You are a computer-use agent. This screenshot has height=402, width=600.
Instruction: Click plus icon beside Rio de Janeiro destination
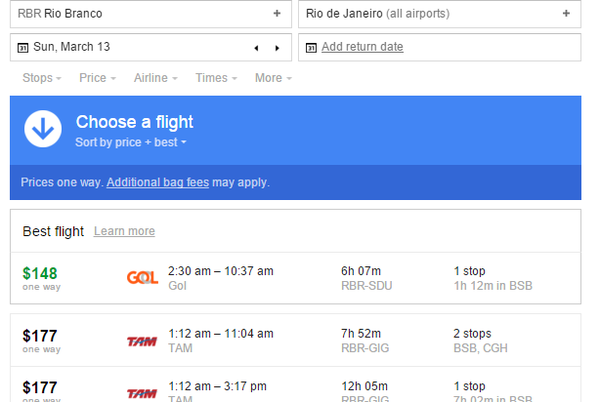[566, 14]
